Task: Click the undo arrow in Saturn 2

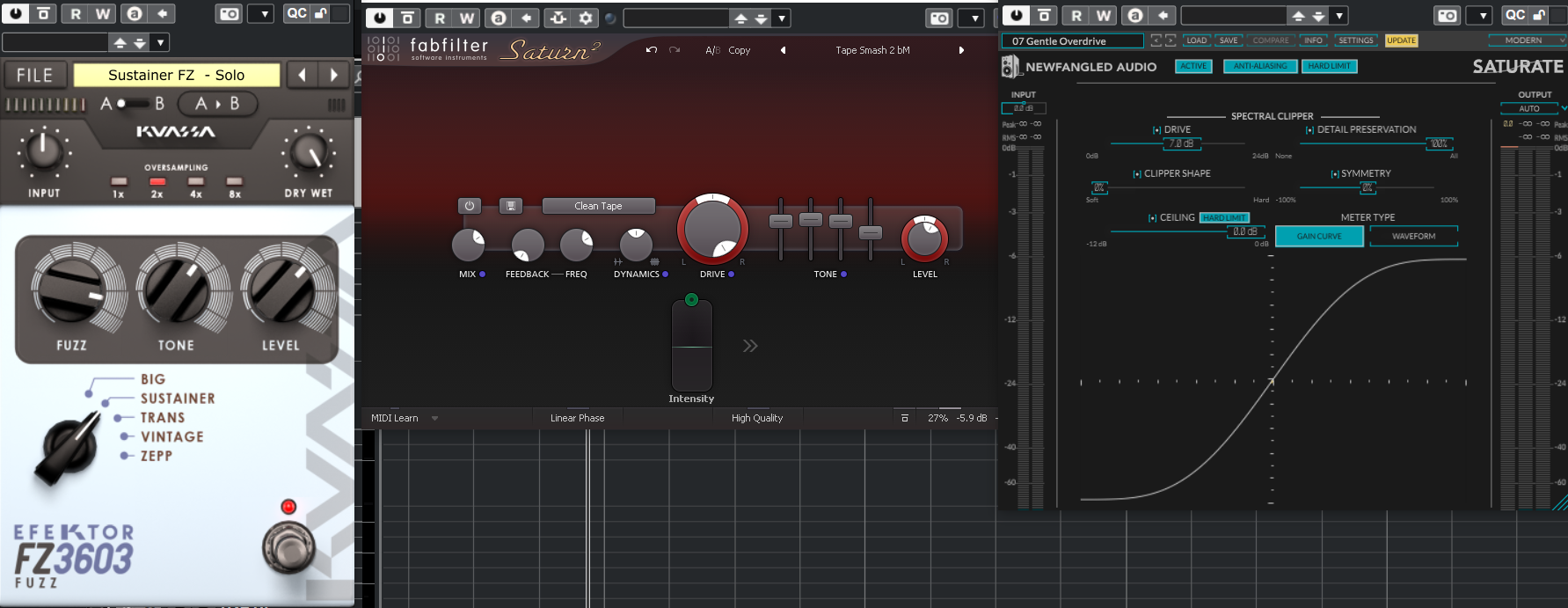Action: coord(652,50)
